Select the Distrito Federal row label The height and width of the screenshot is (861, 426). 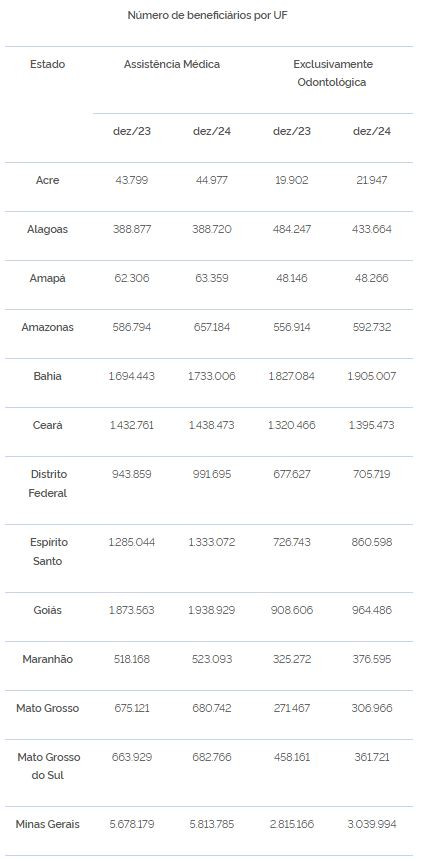[47, 483]
